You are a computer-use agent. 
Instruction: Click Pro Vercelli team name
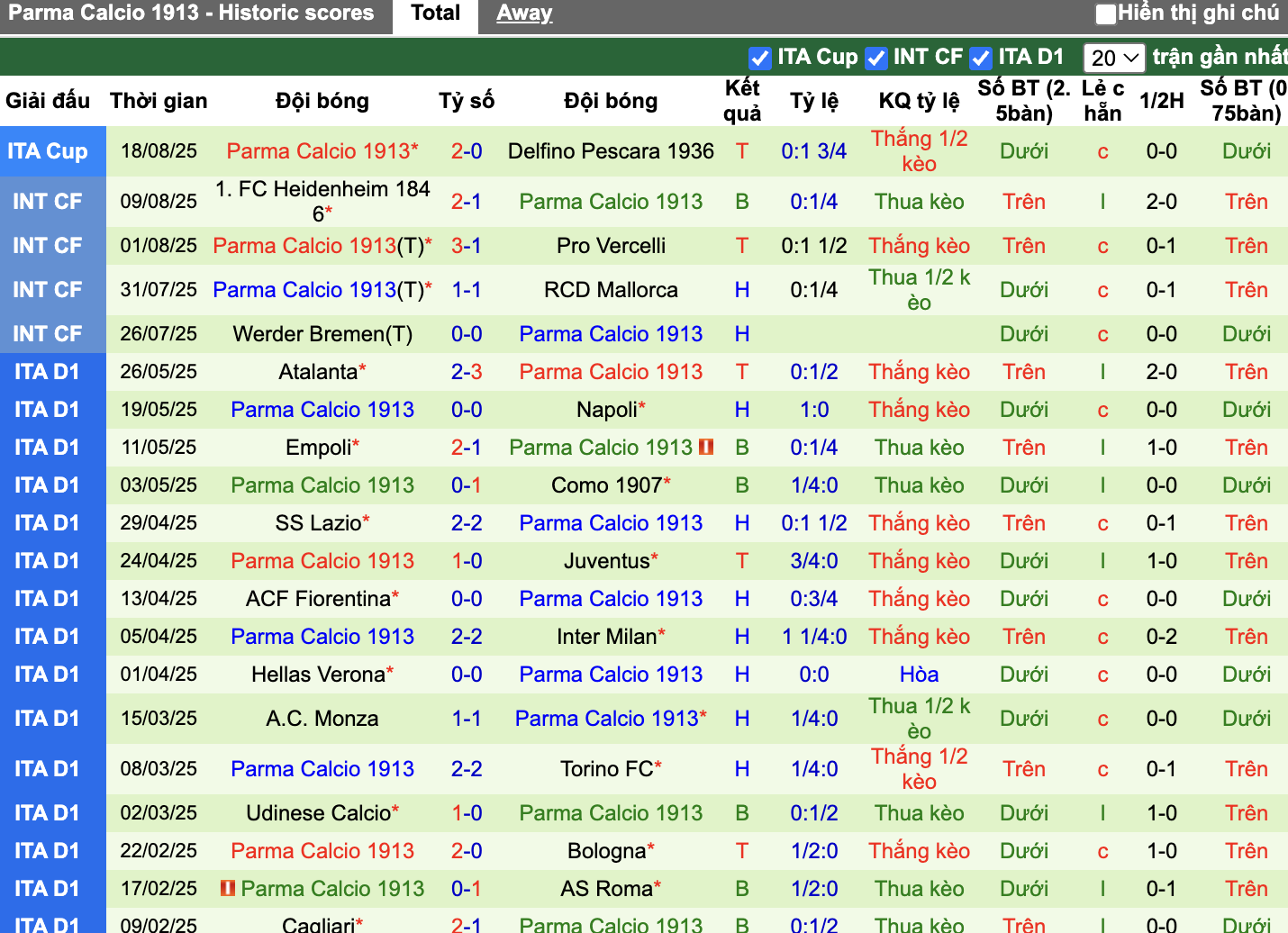tap(611, 246)
